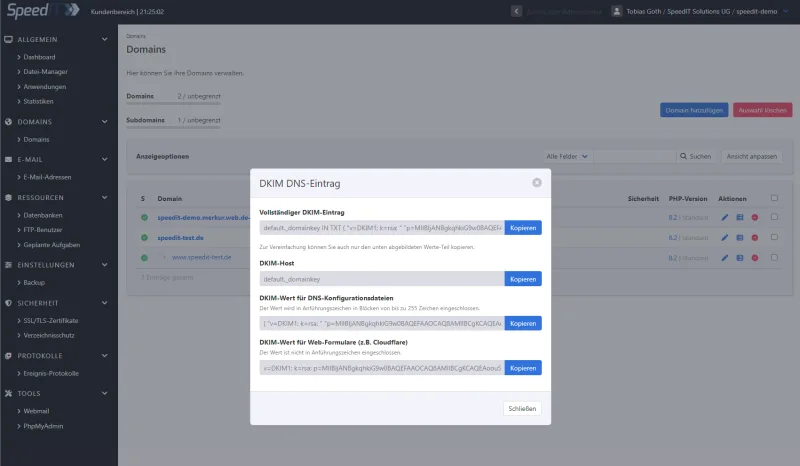Open Backup in the sidebar
The width and height of the screenshot is (800, 466).
click(34, 282)
